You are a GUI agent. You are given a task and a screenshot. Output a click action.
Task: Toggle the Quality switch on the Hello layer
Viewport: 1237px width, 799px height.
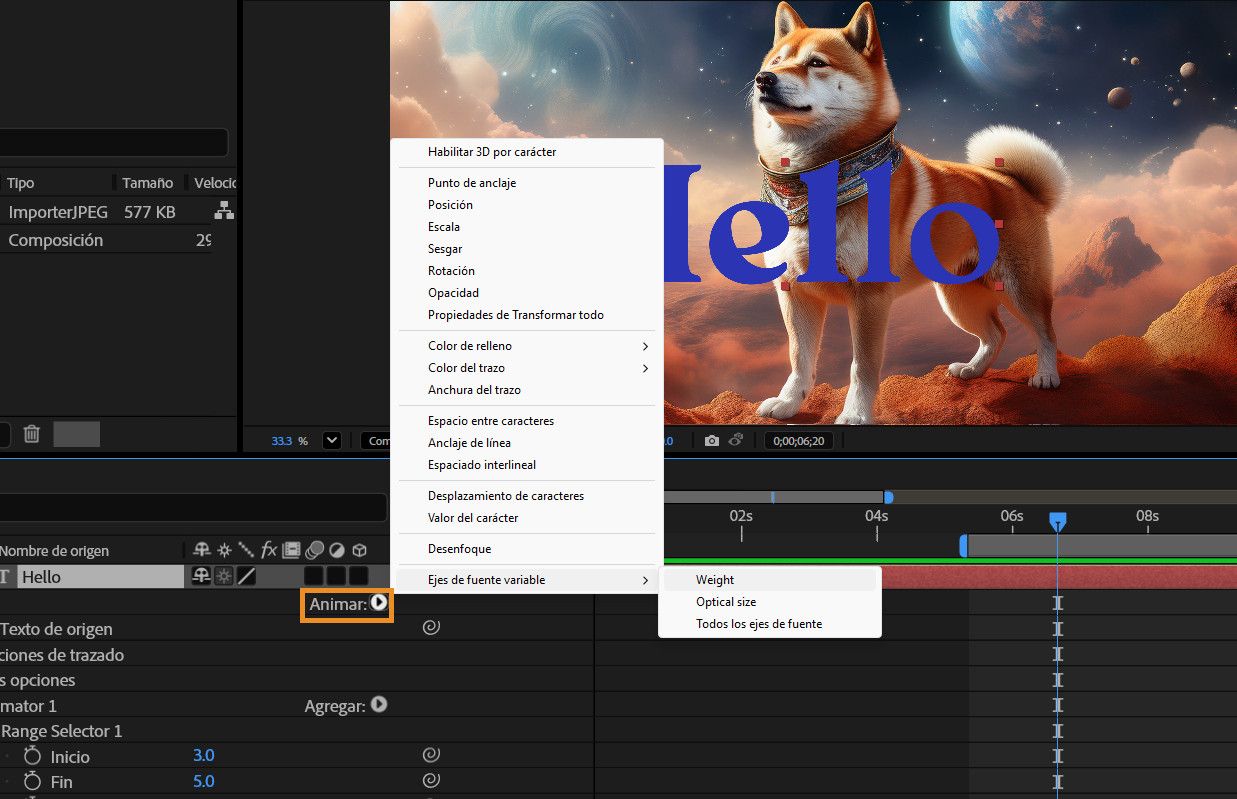pos(246,577)
